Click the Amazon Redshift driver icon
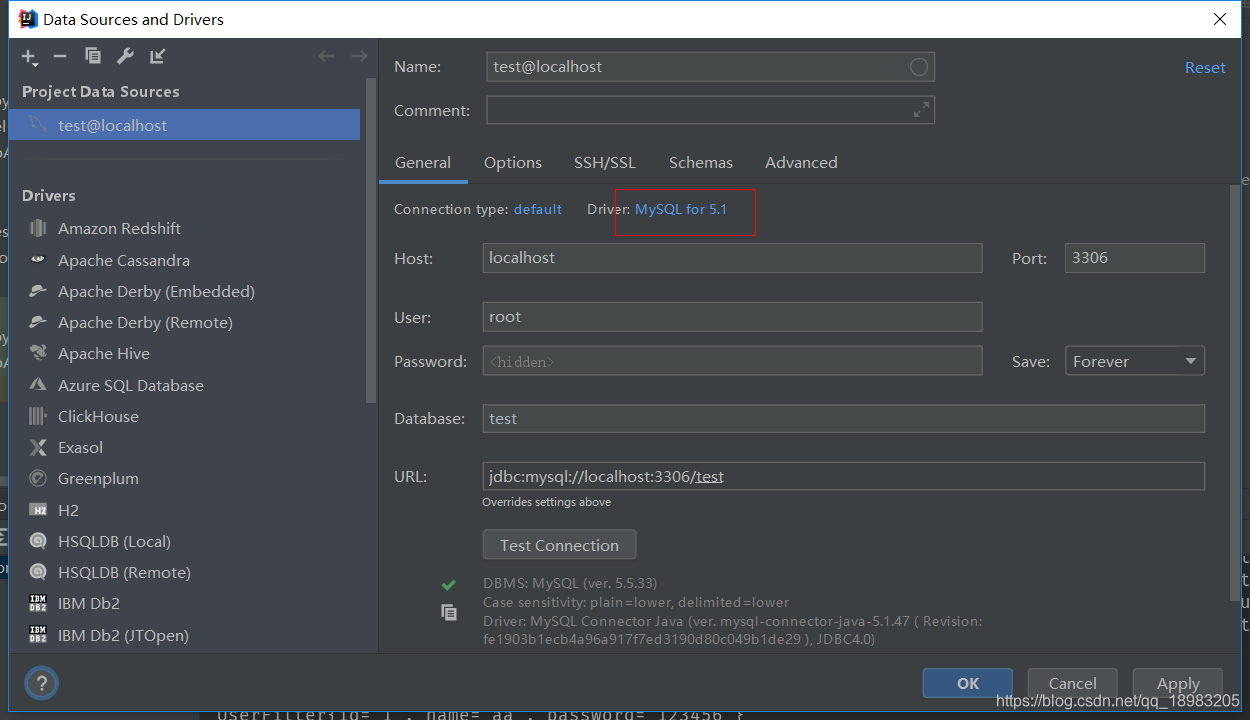 pyautogui.click(x=38, y=228)
